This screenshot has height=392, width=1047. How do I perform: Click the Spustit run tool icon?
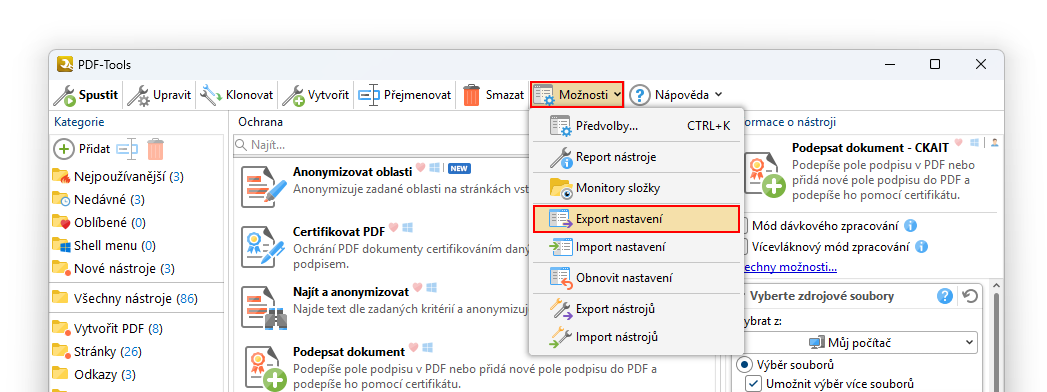click(x=65, y=95)
